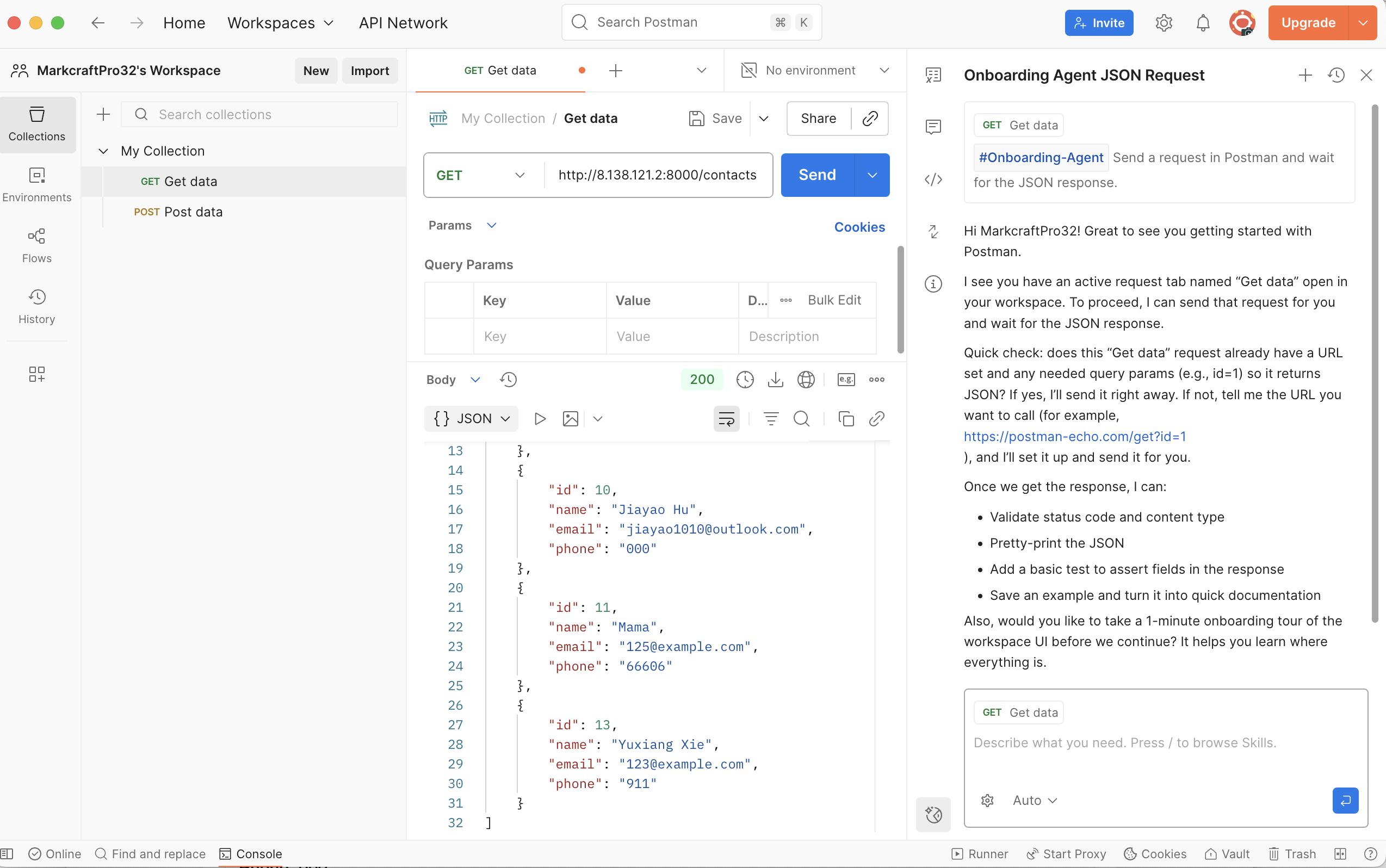This screenshot has width=1386, height=868.
Task: Send the GET request
Action: tap(818, 175)
